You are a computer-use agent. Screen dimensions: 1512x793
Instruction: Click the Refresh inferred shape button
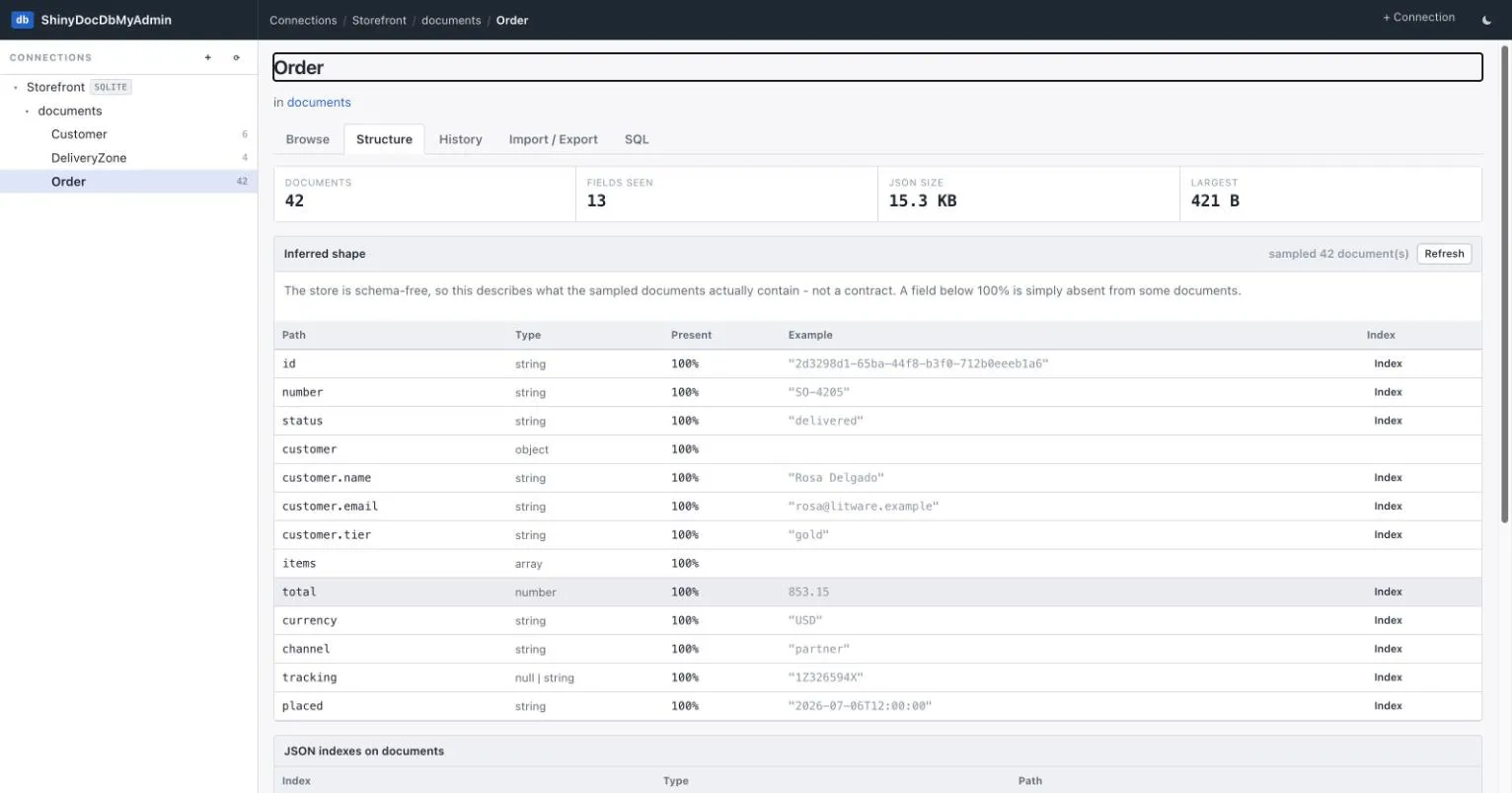1444,254
